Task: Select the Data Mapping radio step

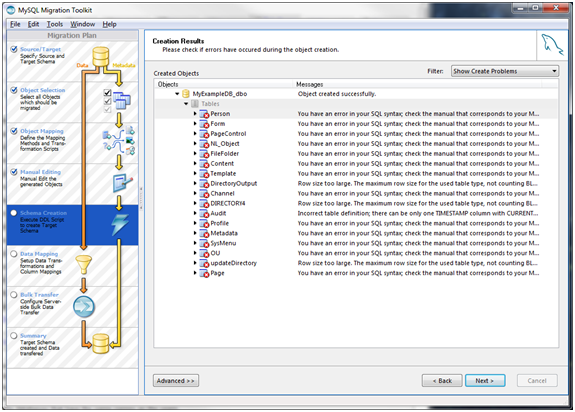Action: coord(14,254)
